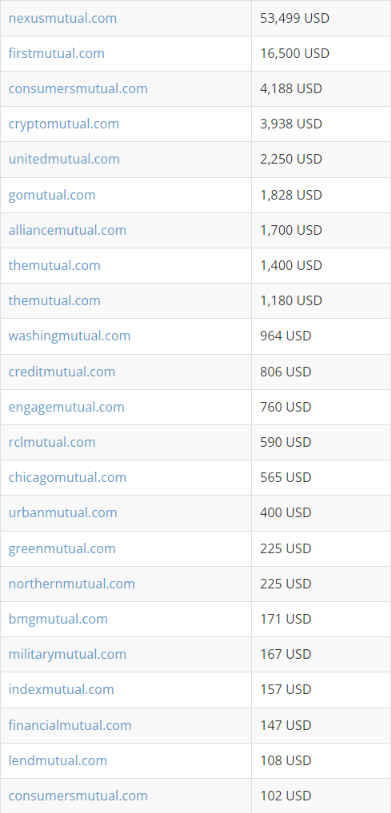391x813 pixels.
Task: Open cryptomutual.com domain link
Action: tap(64, 124)
